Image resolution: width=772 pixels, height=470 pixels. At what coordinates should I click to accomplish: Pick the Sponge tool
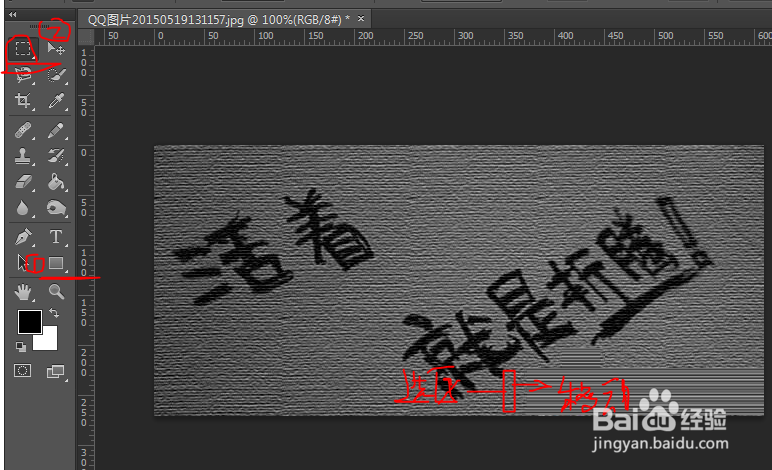click(x=56, y=208)
